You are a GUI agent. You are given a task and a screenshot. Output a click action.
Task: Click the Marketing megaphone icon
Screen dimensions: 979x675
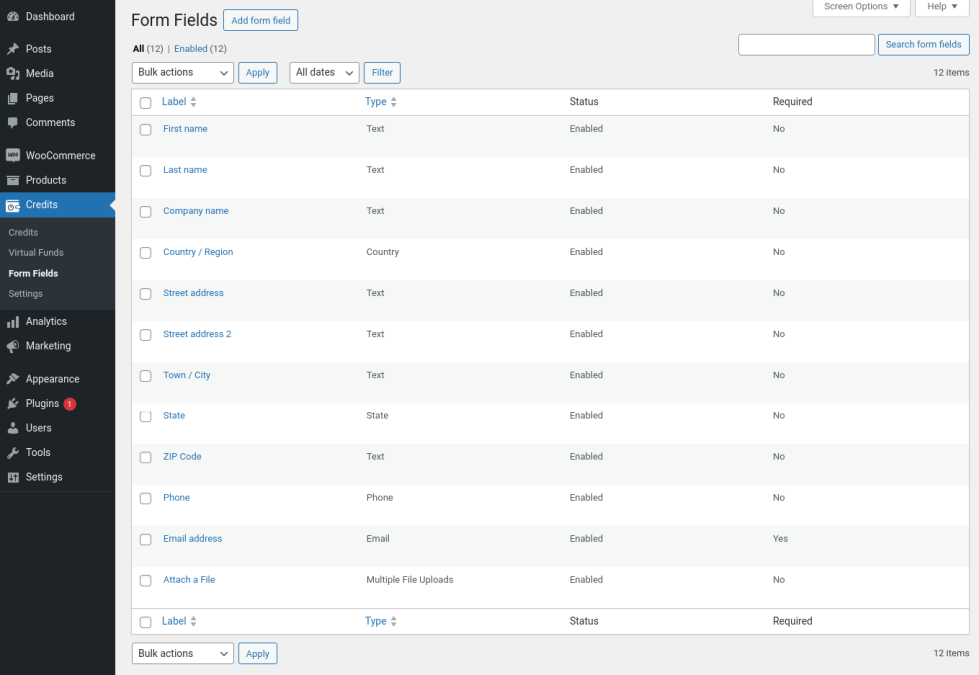(13, 347)
